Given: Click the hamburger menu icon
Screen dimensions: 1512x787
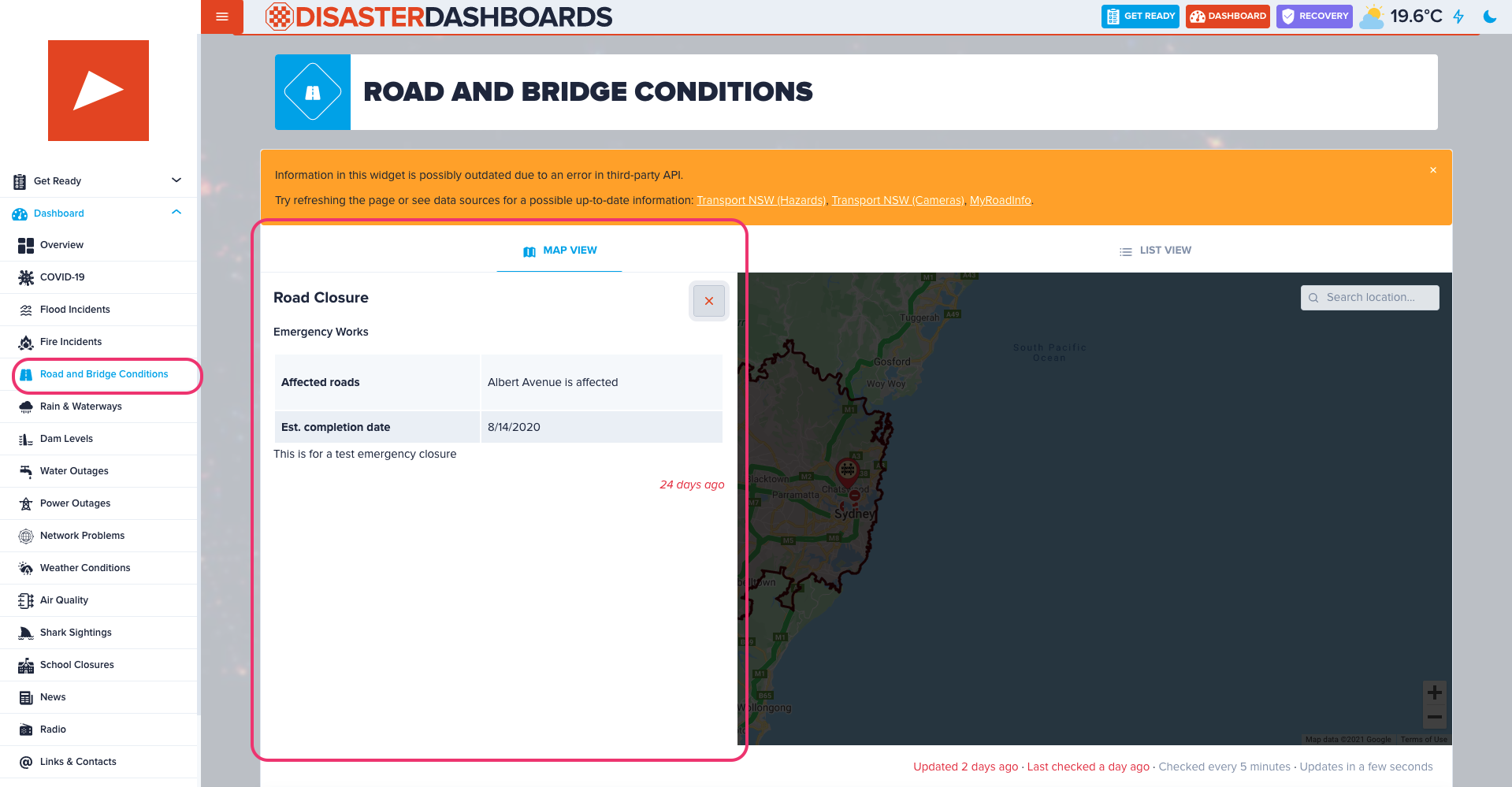Looking at the screenshot, I should pos(222,17).
